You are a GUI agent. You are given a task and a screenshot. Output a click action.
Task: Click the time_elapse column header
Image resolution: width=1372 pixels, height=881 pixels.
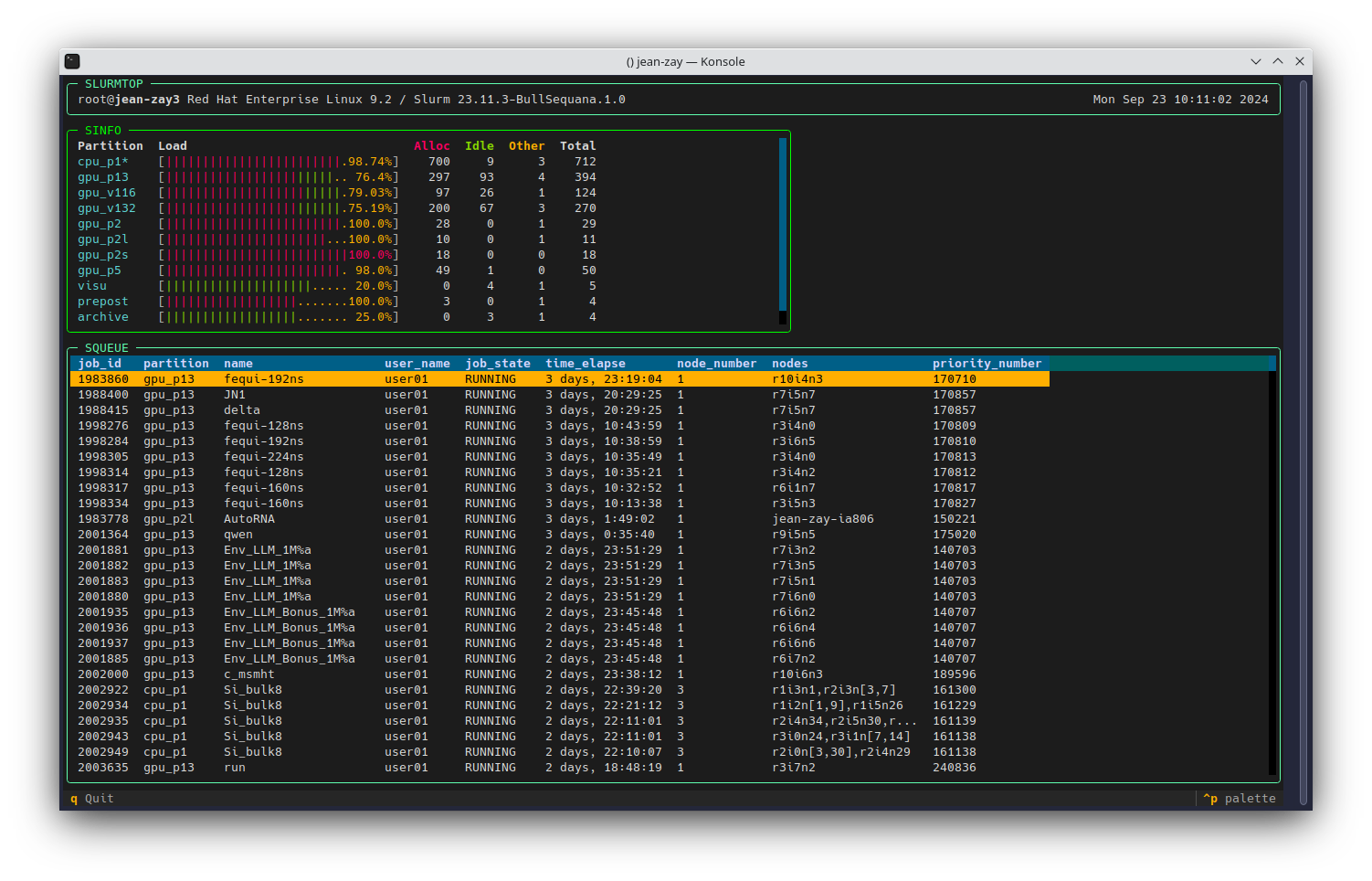coord(586,363)
